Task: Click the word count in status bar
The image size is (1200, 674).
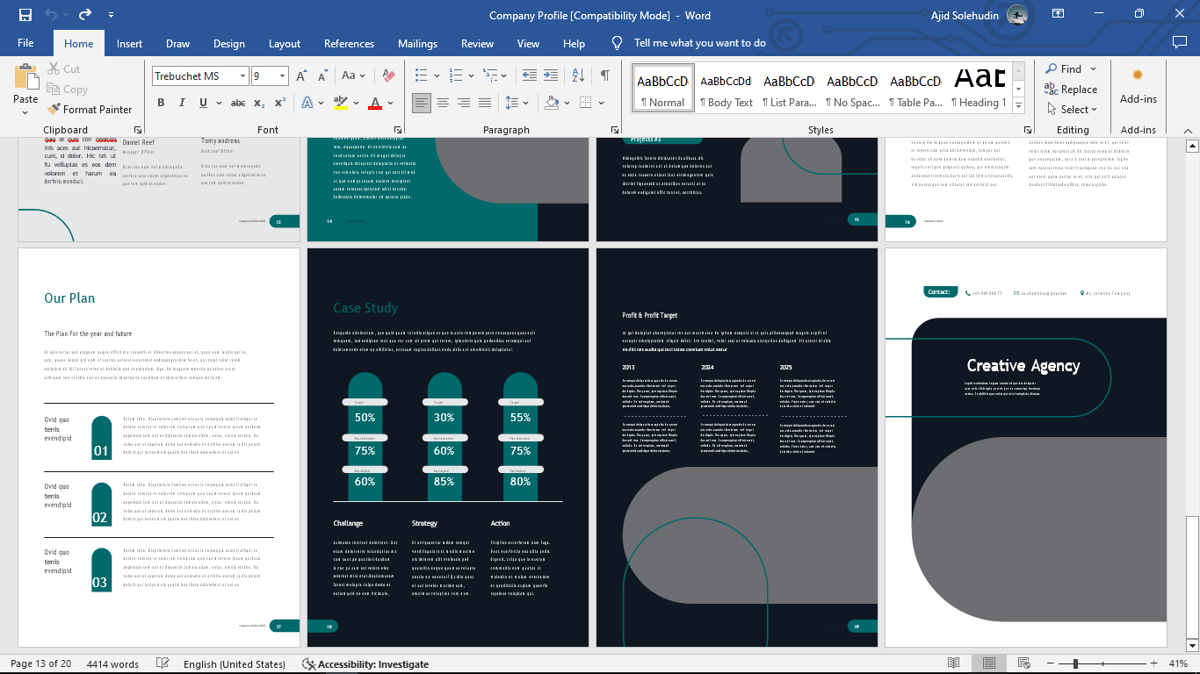Action: 113,663
